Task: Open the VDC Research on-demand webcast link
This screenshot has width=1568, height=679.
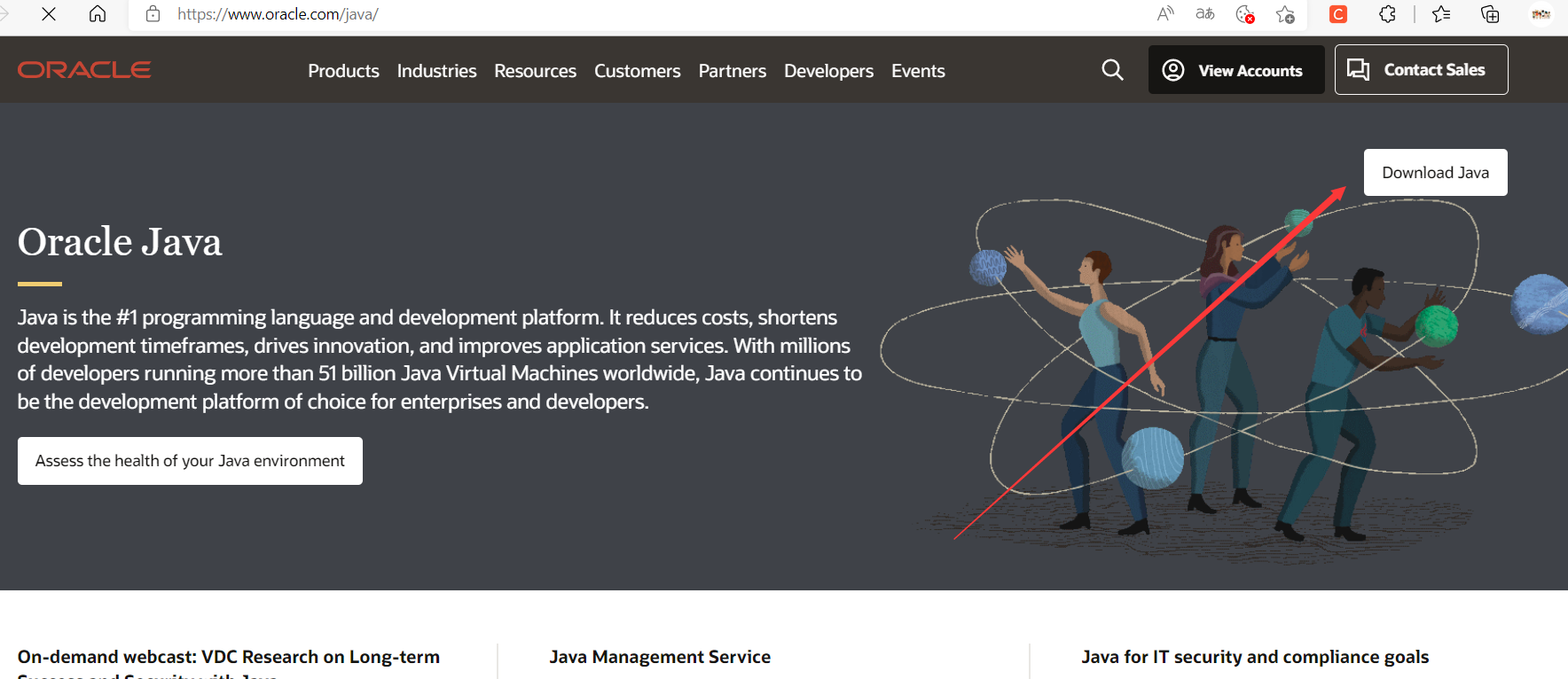Action: [x=229, y=663]
